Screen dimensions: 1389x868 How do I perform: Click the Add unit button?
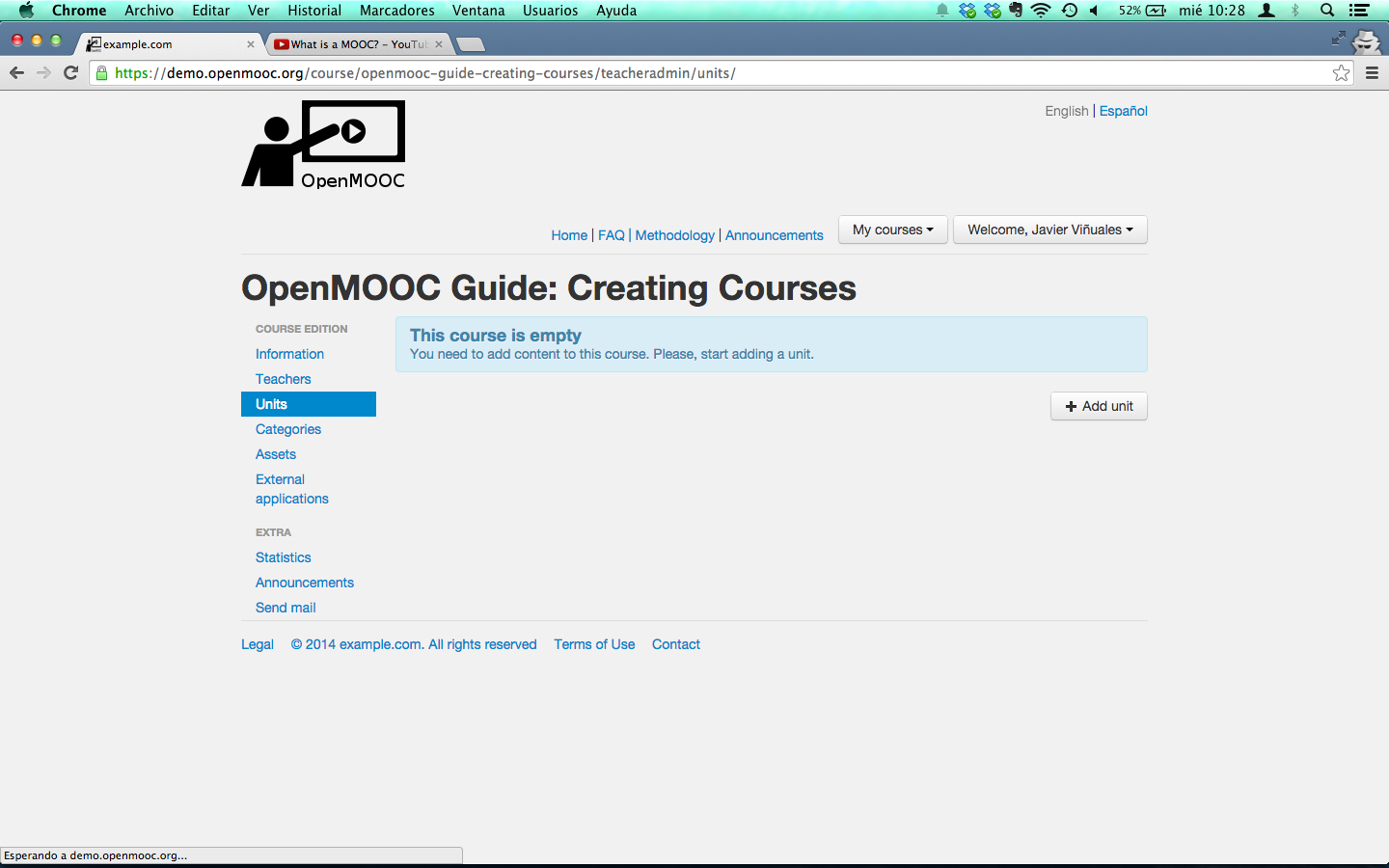click(x=1099, y=406)
